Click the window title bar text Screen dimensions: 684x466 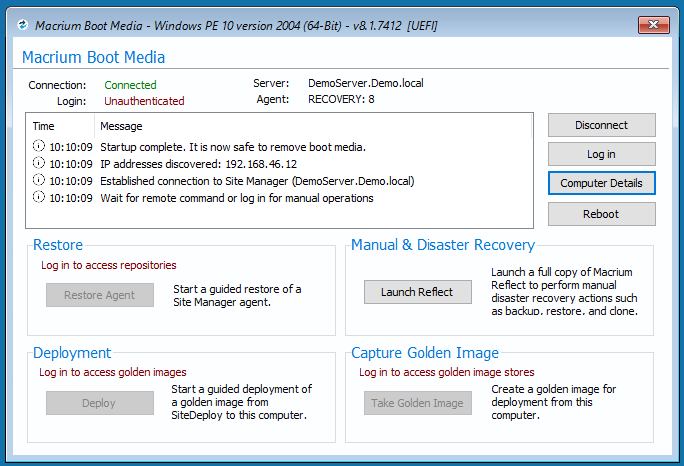tap(236, 26)
